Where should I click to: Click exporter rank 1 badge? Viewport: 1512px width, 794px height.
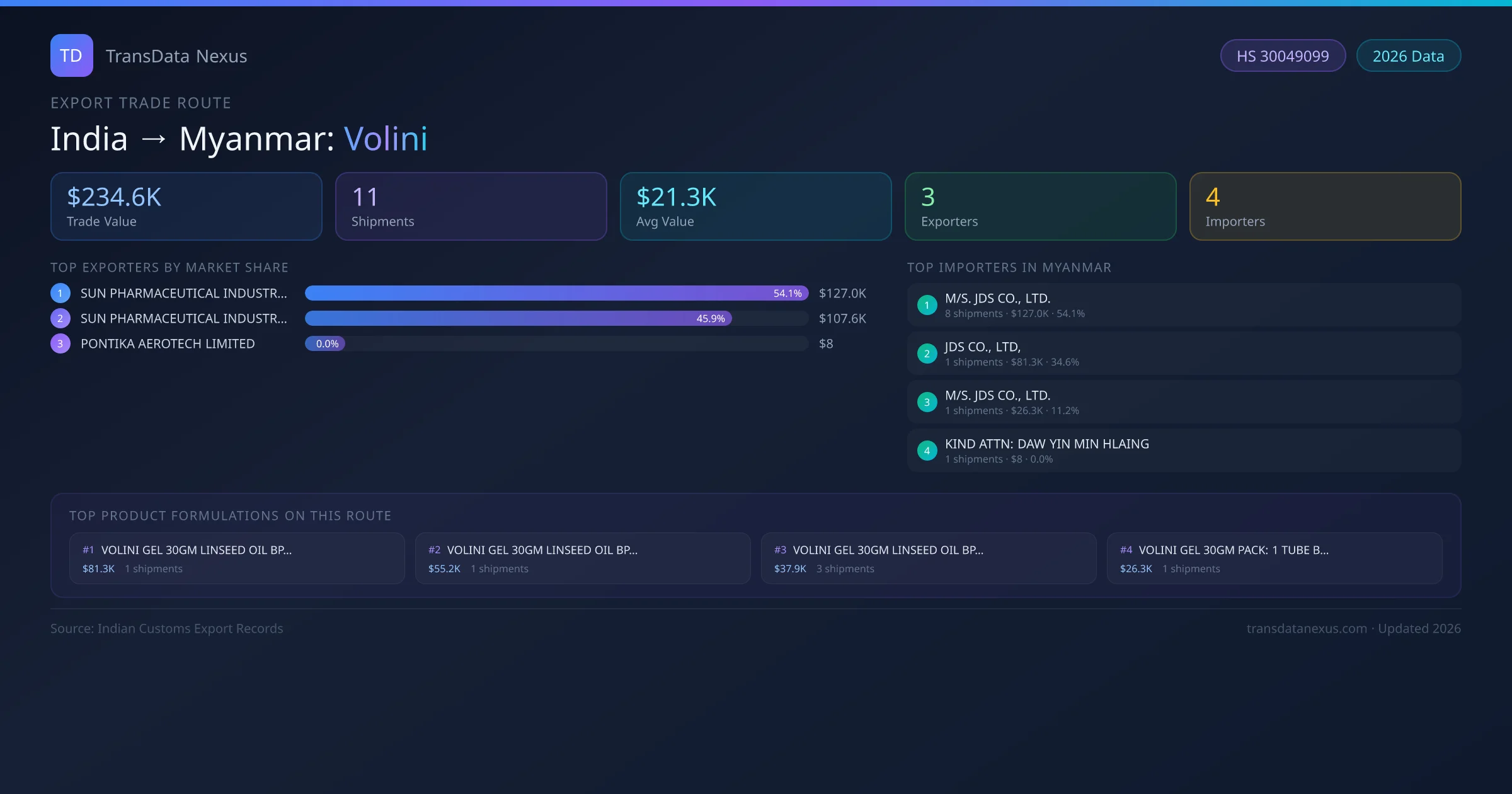60,293
